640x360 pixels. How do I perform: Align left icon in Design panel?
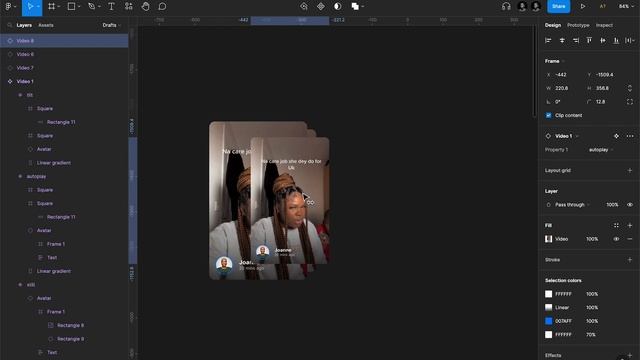tap(548, 40)
